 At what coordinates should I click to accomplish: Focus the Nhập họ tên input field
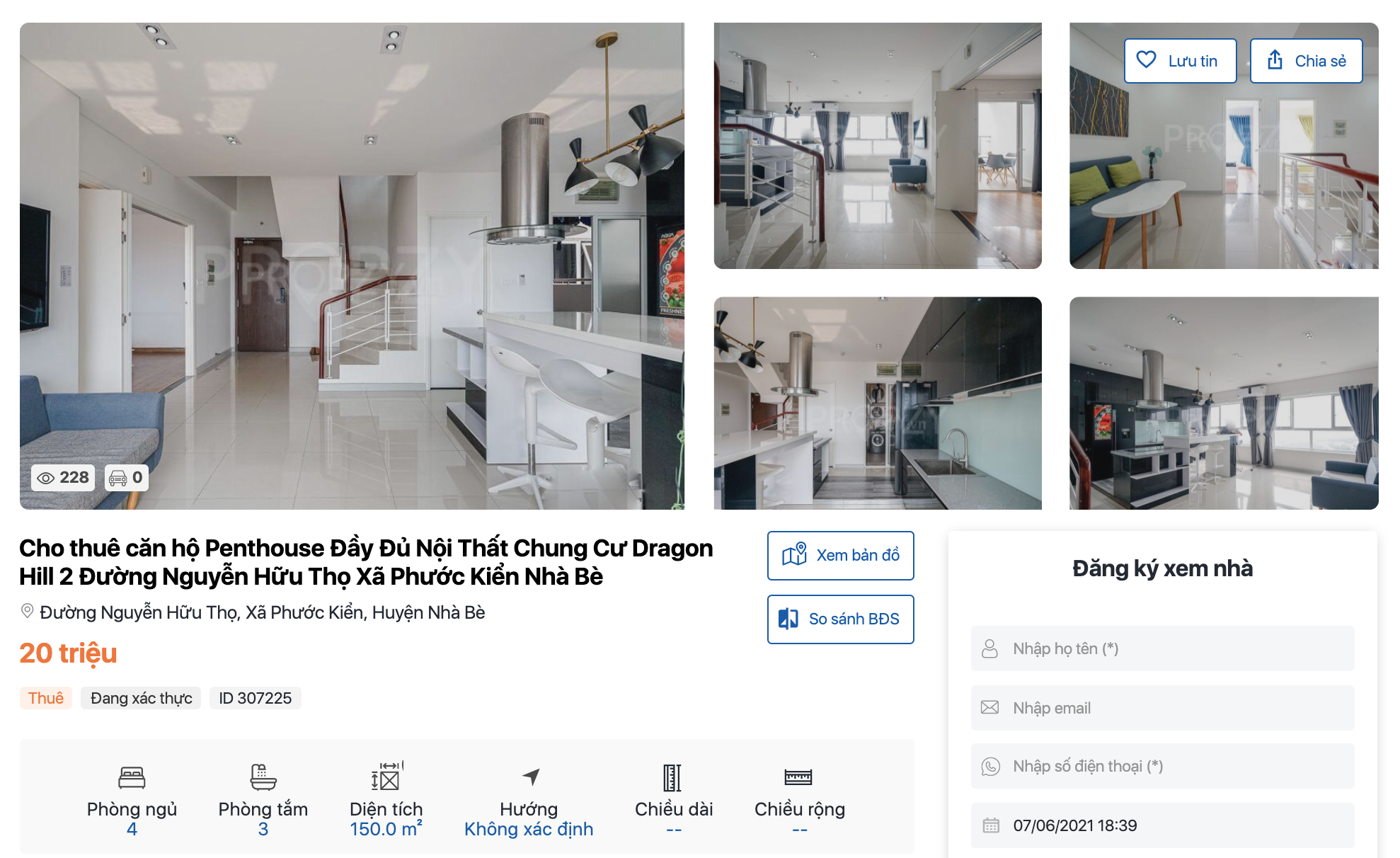[1162, 648]
